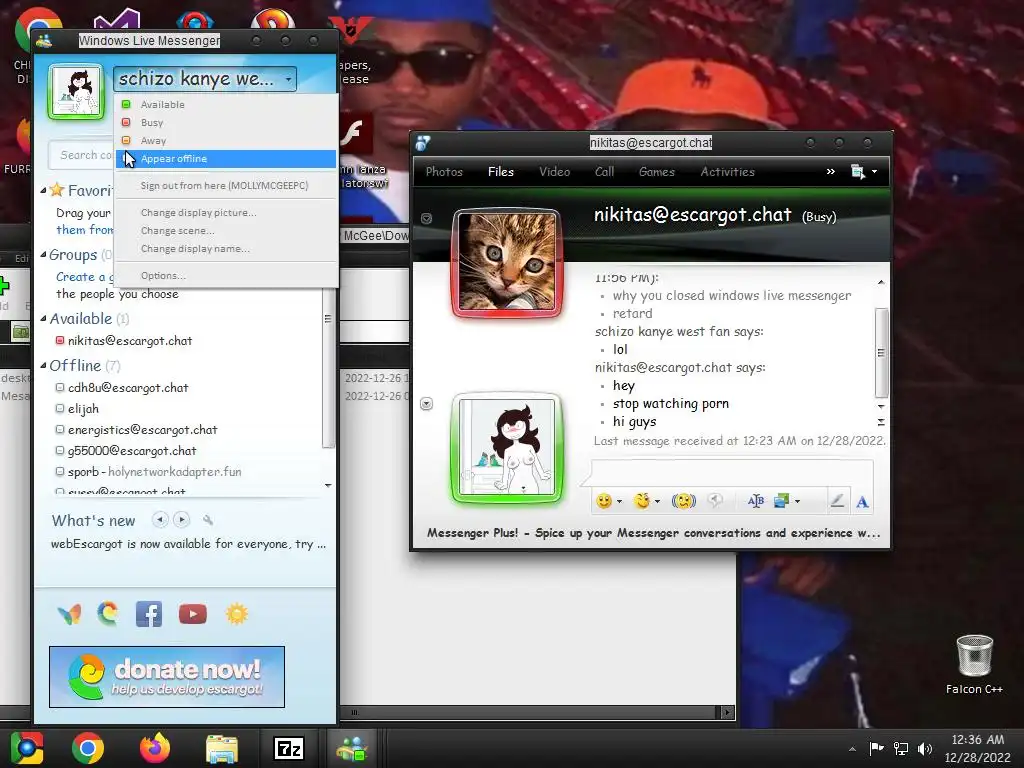This screenshot has height=768, width=1024.
Task: Show next What's new item
Action: tap(182, 520)
